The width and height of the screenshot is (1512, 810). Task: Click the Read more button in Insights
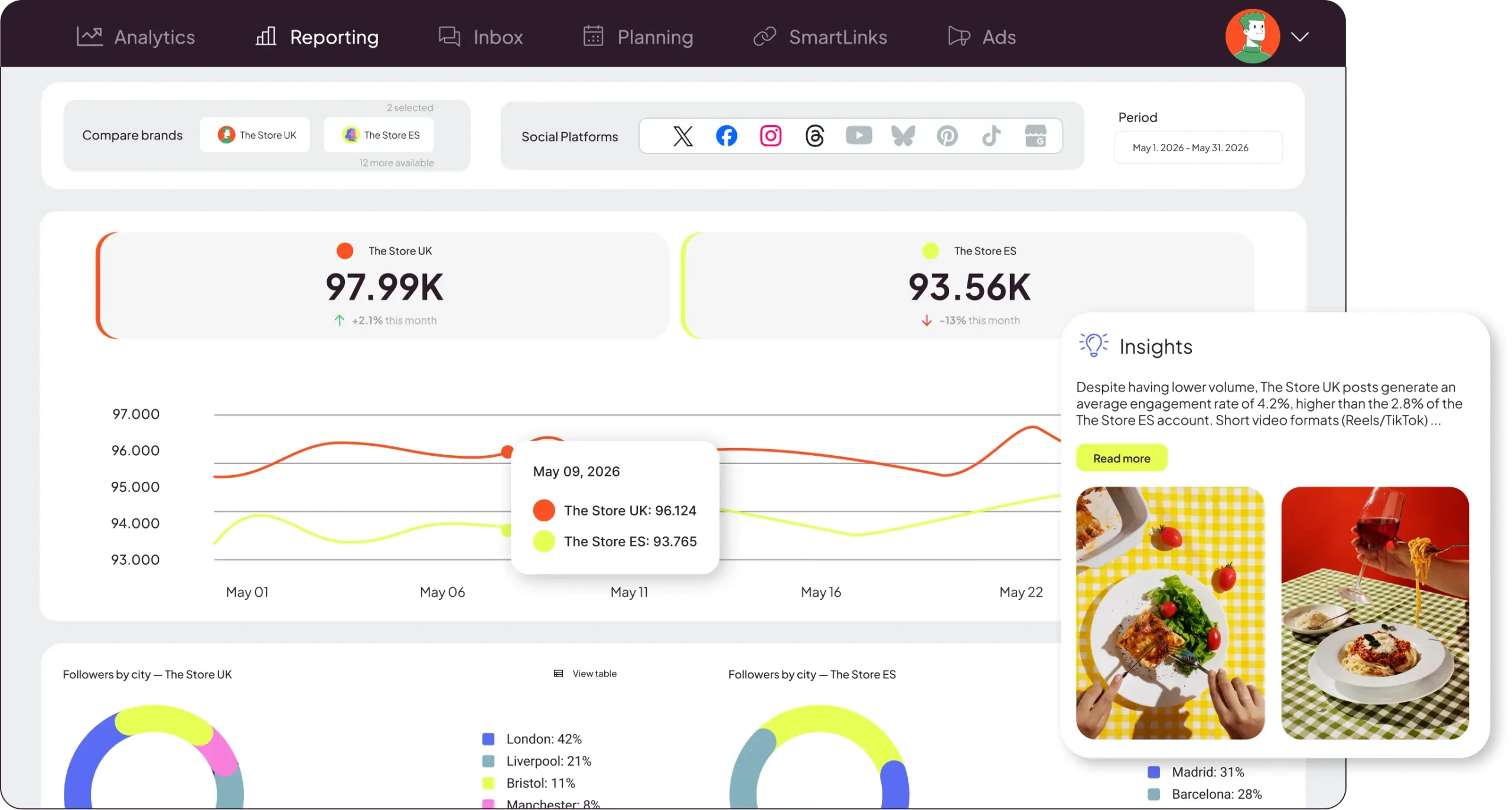point(1122,458)
